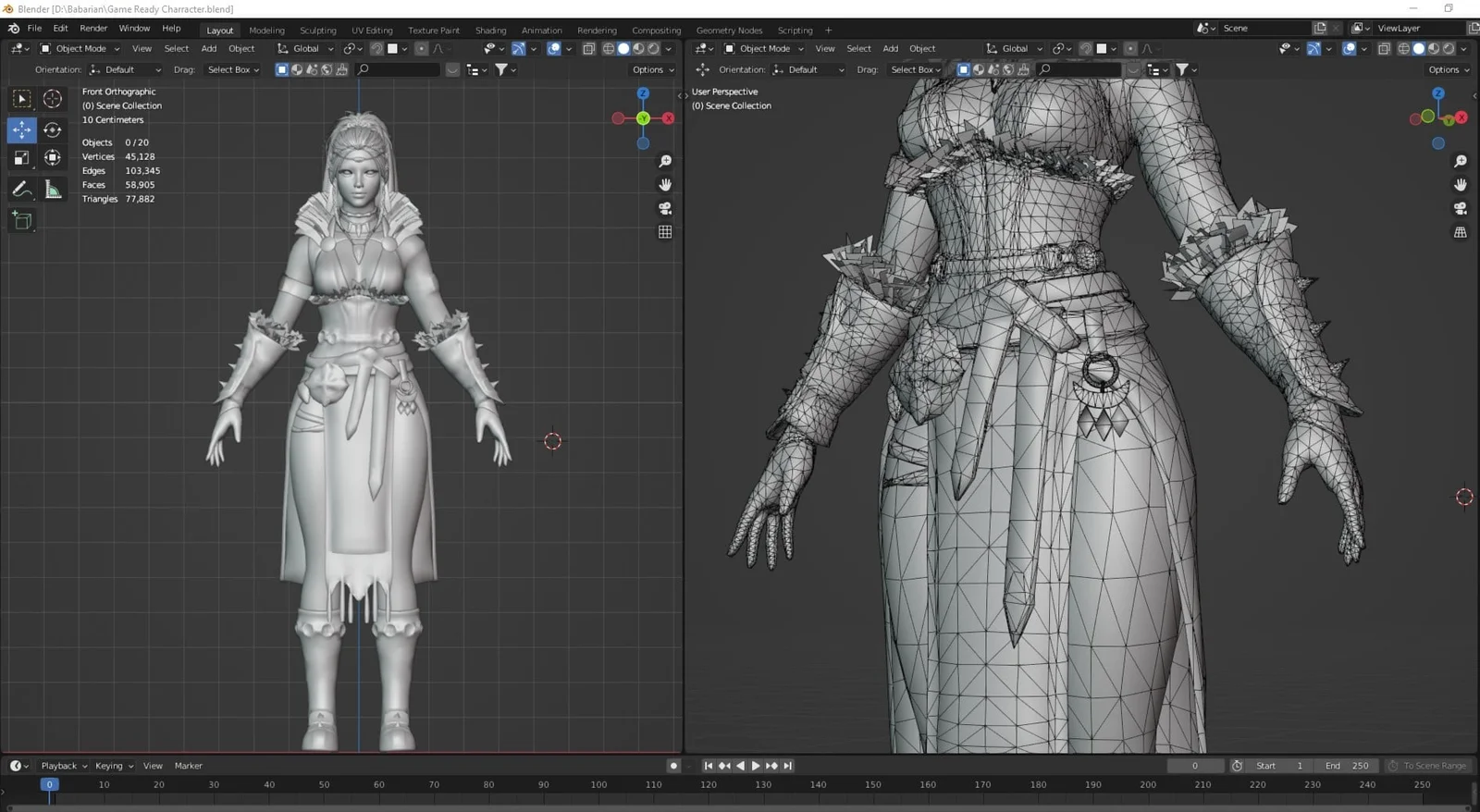
Task: Open shading options dropdown in right viewport
Action: 1463,48
